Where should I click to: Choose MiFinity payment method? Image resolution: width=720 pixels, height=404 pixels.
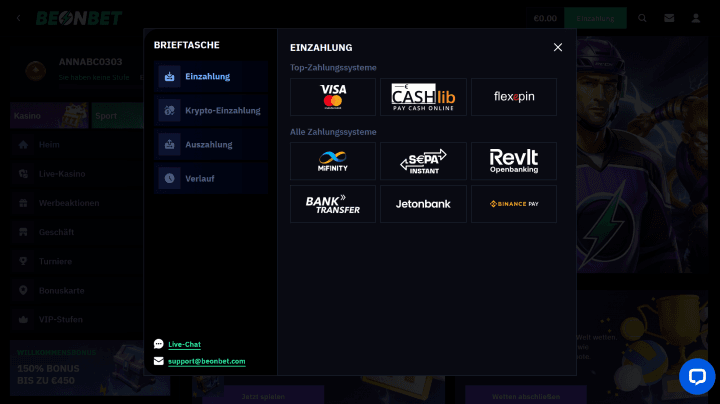click(x=333, y=161)
